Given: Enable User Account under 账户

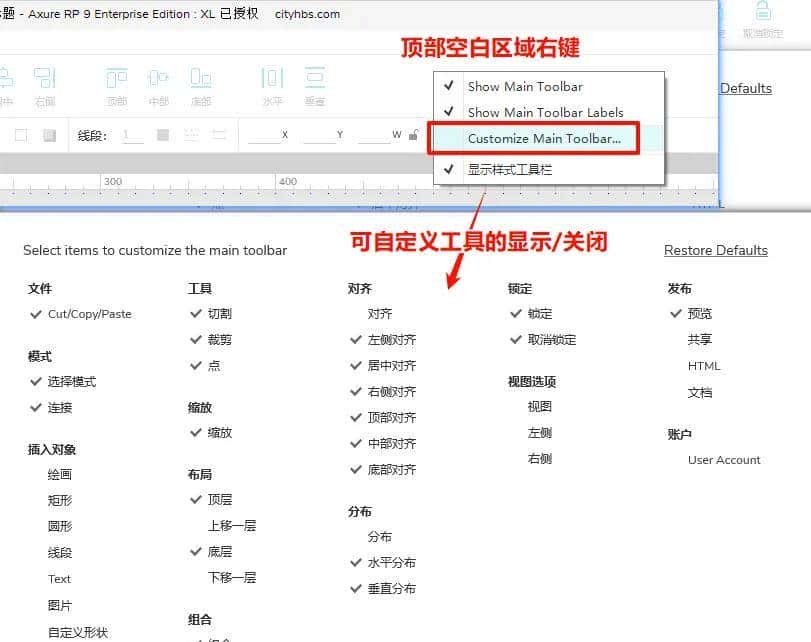Looking at the screenshot, I should coord(724,460).
